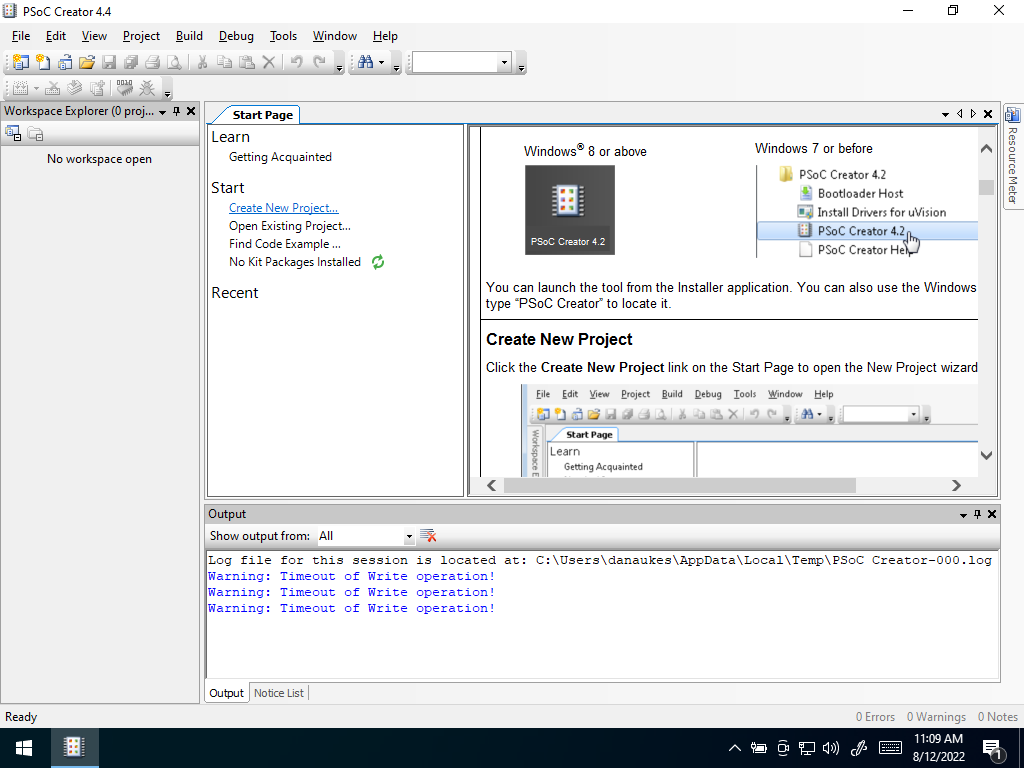This screenshot has width=1024, height=768.
Task: Click the Save (floppy disk) icon
Action: coord(109,62)
